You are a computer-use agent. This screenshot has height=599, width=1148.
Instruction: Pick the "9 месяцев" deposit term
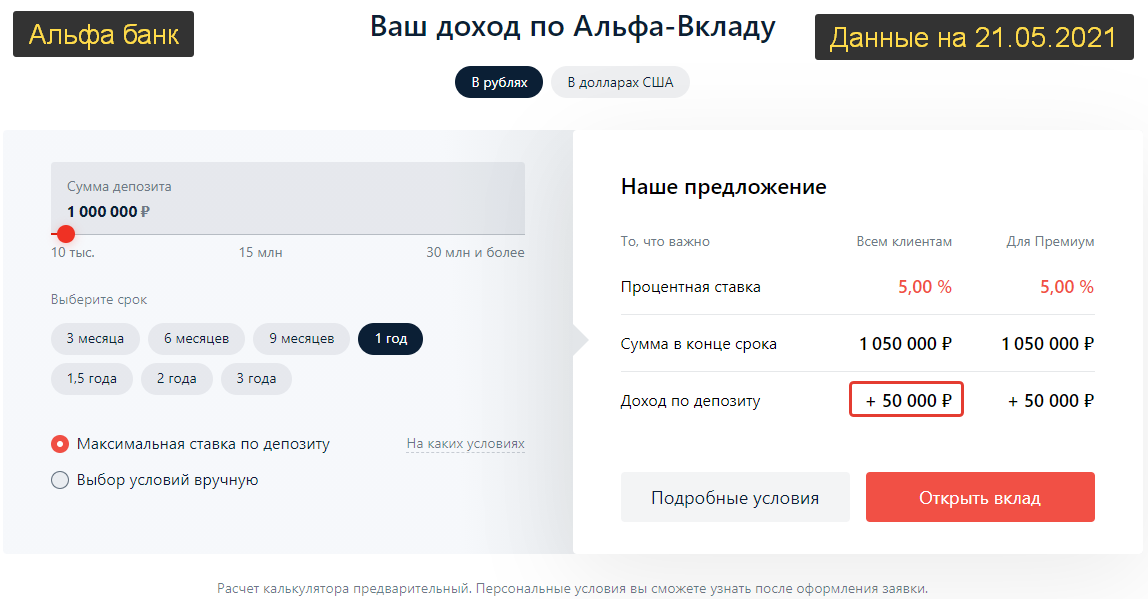(301, 339)
